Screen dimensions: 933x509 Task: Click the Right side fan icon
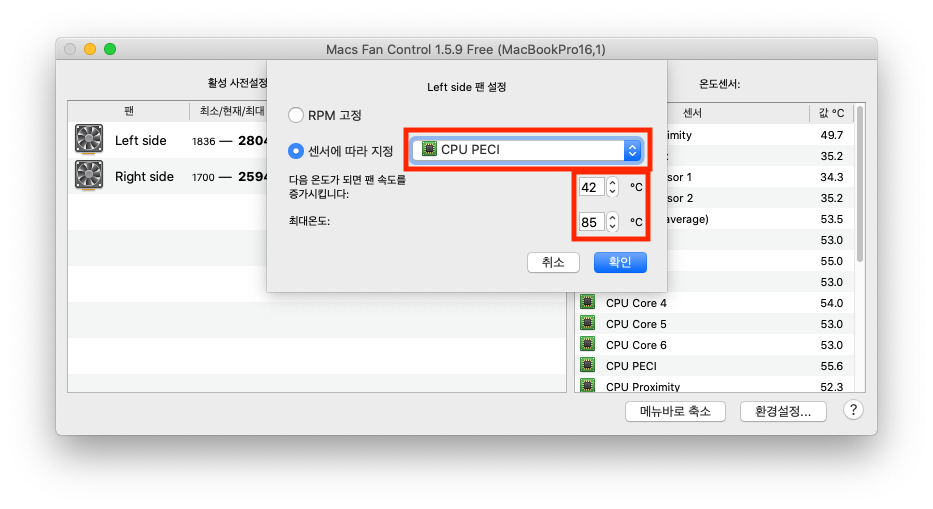(89, 175)
